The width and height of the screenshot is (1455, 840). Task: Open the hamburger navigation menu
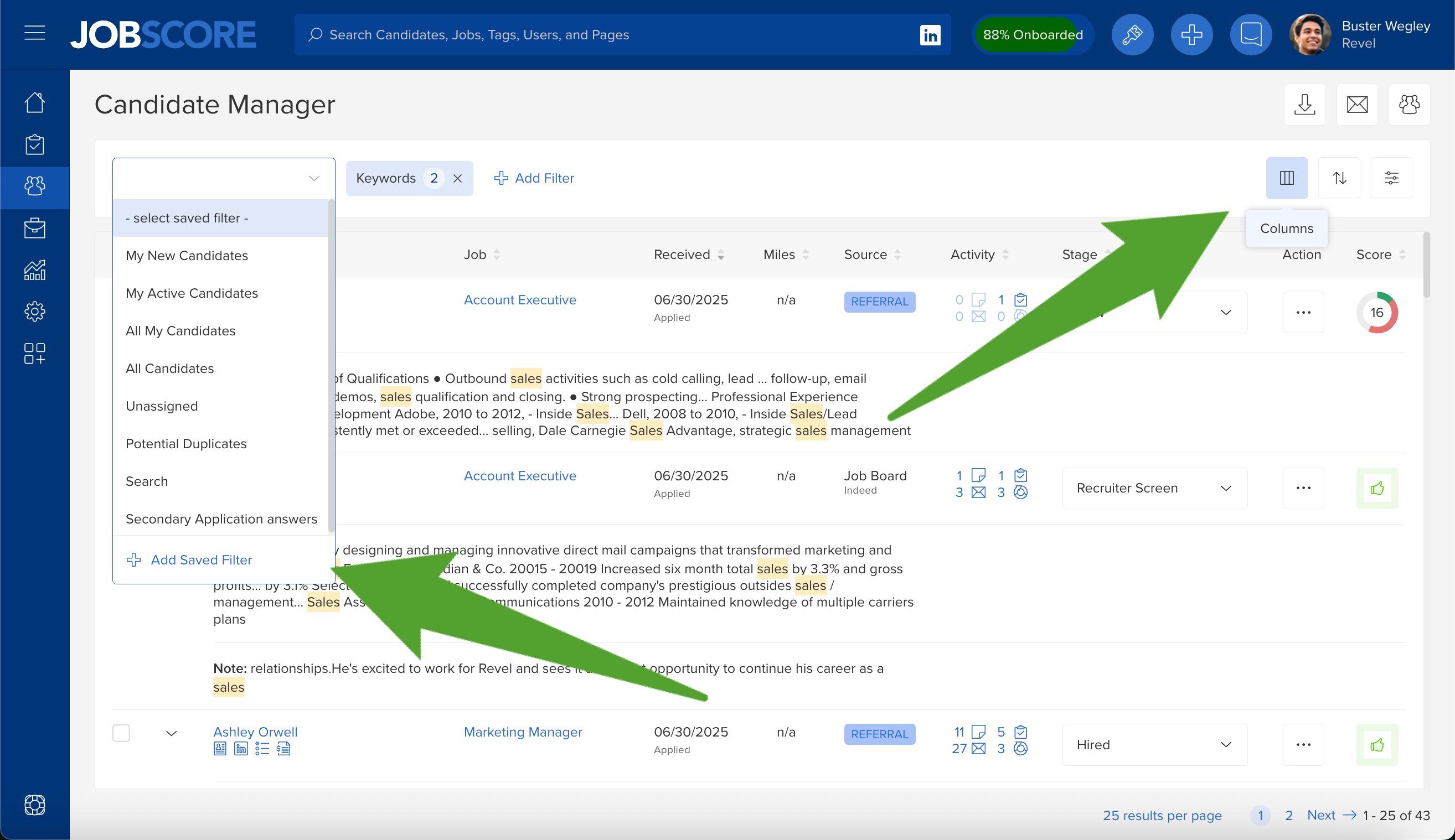(35, 33)
